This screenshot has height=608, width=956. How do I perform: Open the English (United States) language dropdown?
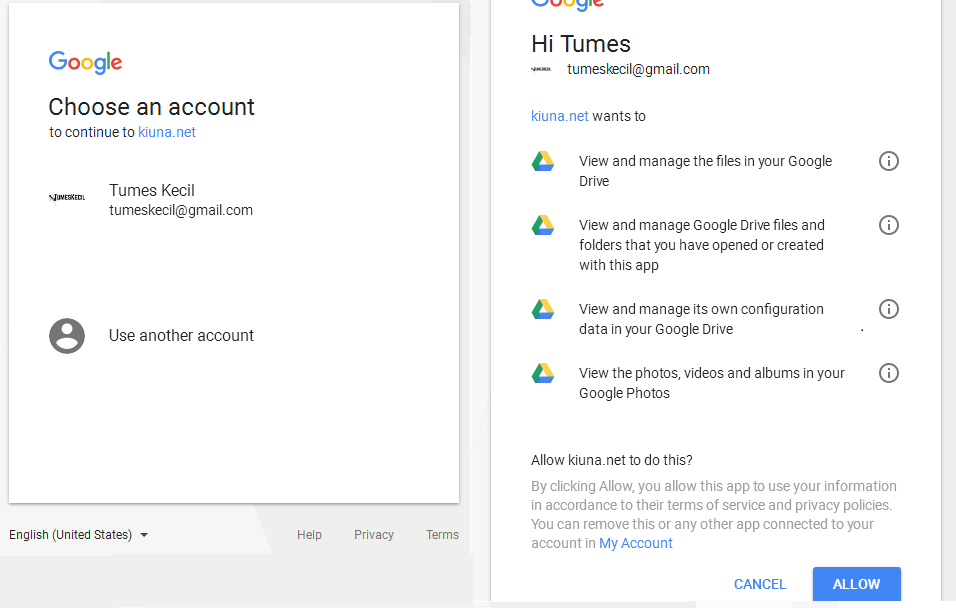pyautogui.click(x=79, y=535)
